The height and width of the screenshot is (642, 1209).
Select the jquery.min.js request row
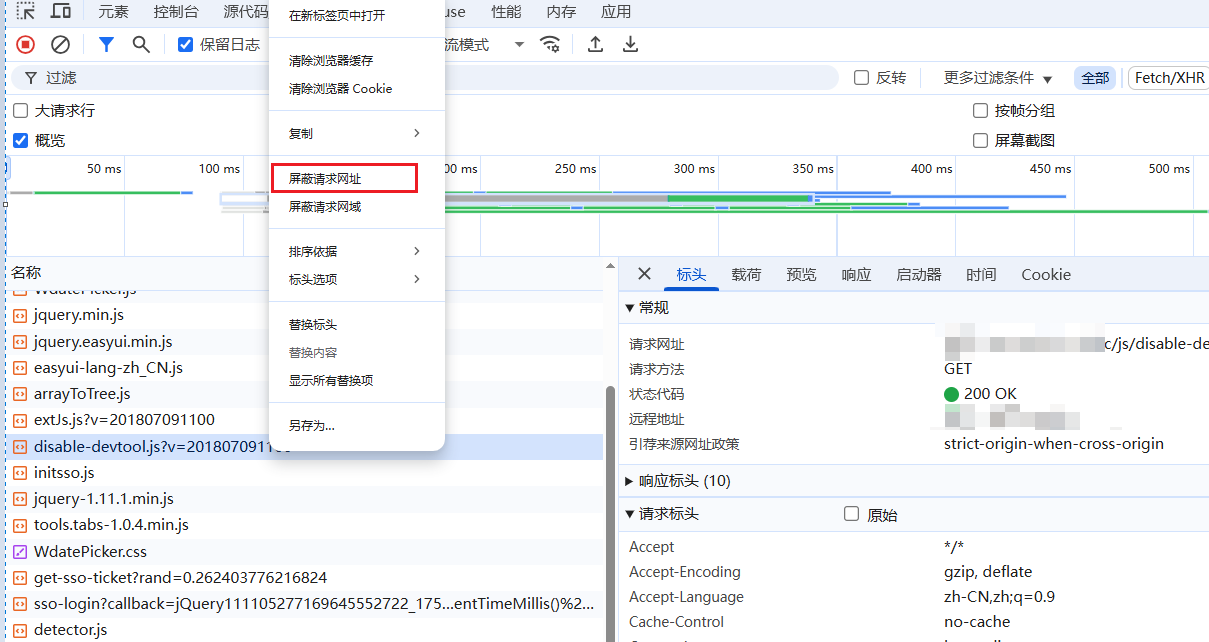pos(78,315)
